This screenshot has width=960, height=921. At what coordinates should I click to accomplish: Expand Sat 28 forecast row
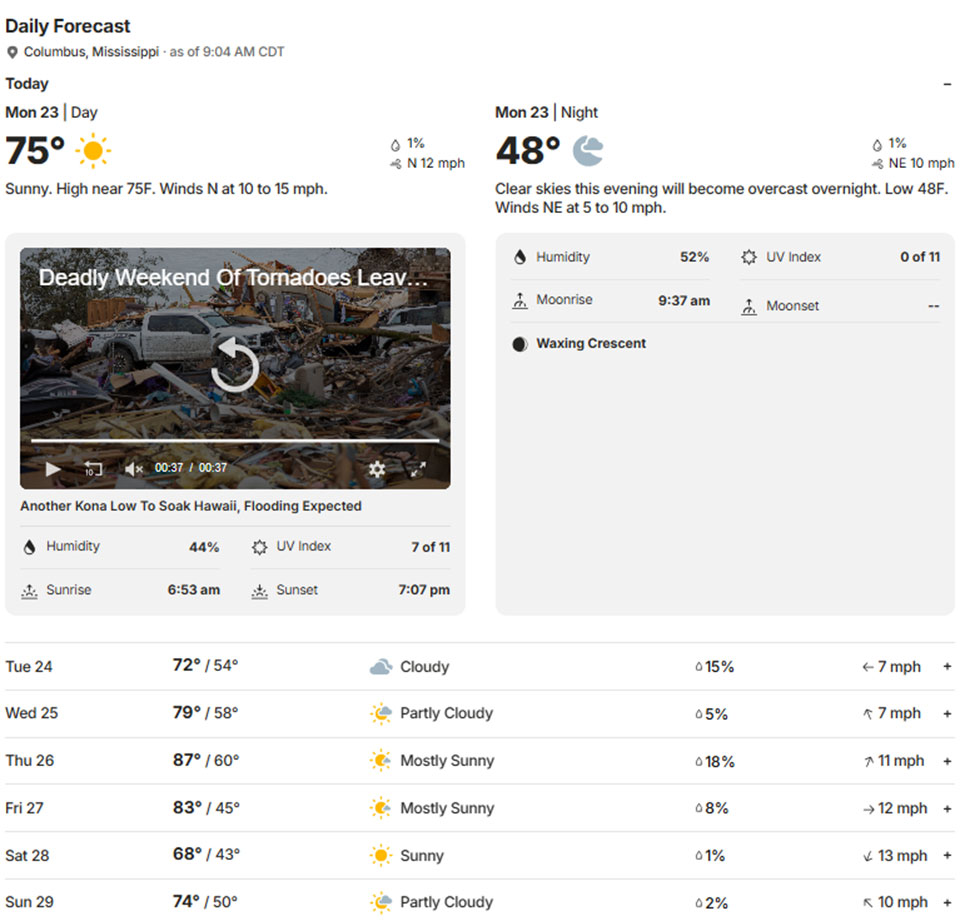947,856
